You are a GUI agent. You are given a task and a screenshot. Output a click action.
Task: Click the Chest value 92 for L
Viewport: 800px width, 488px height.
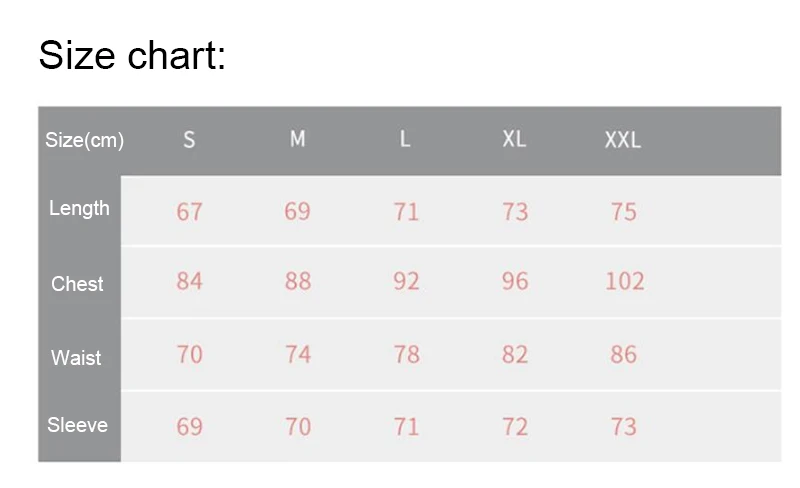pyautogui.click(x=407, y=281)
